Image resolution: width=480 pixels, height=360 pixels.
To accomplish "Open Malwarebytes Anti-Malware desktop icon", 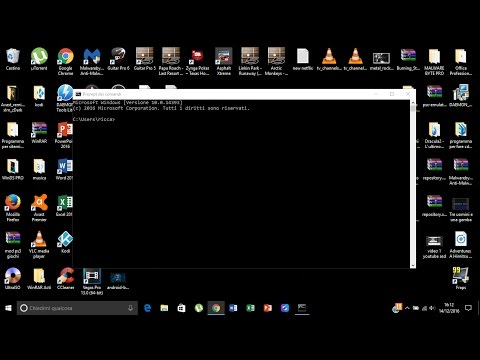I will [92, 61].
